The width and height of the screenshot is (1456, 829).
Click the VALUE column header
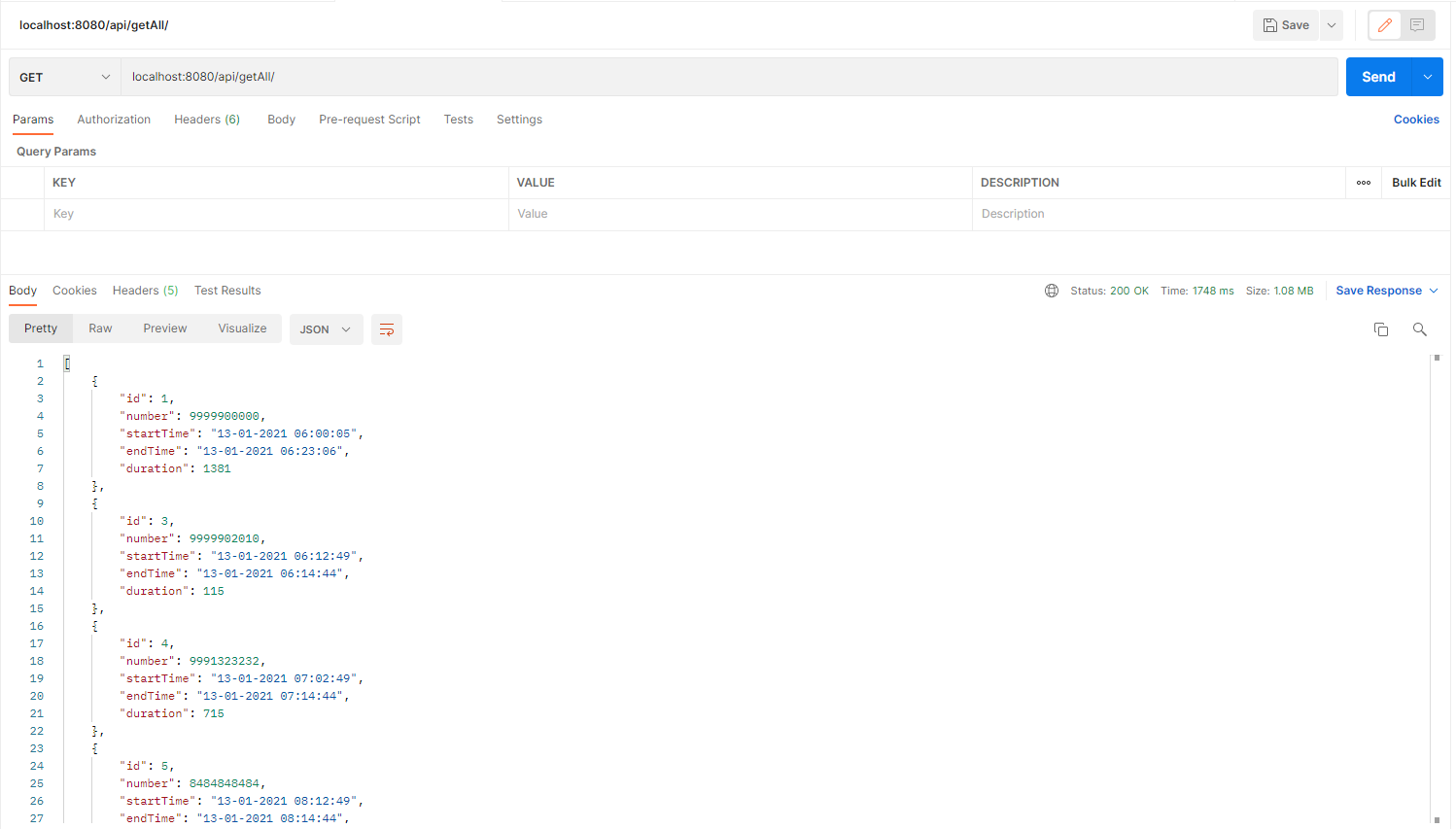(536, 183)
